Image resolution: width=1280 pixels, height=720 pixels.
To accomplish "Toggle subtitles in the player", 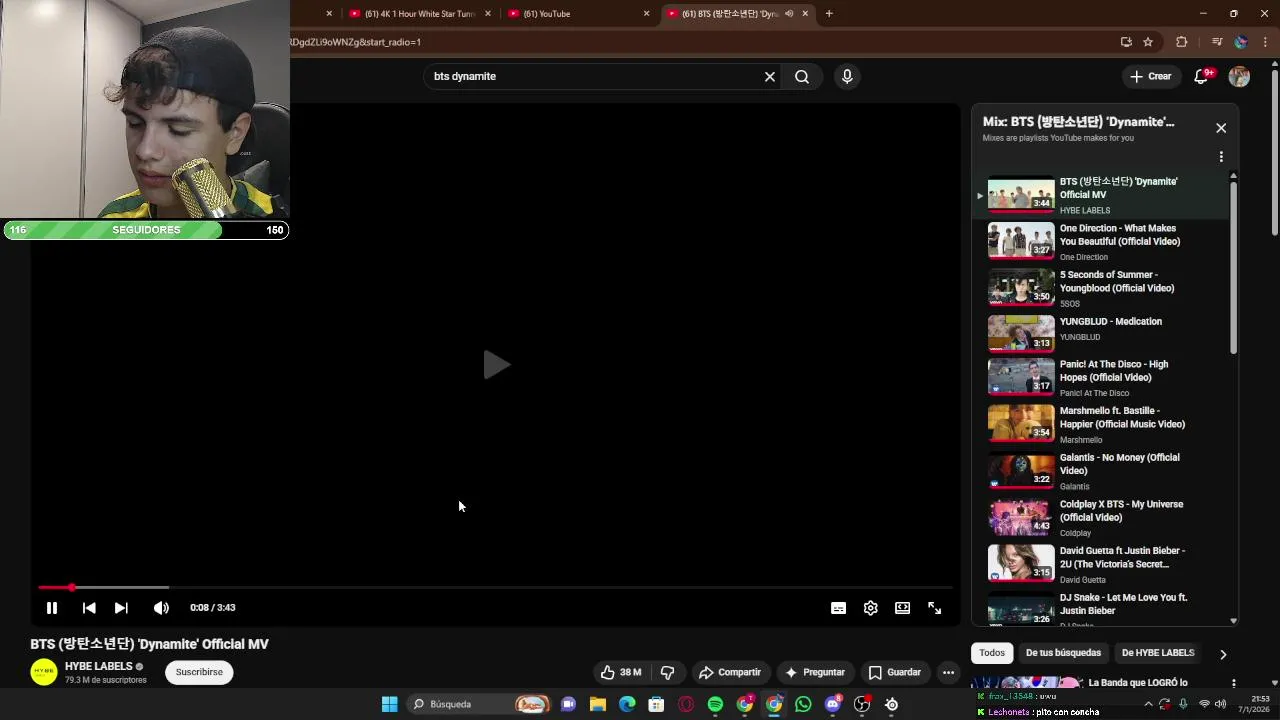I will click(x=838, y=608).
